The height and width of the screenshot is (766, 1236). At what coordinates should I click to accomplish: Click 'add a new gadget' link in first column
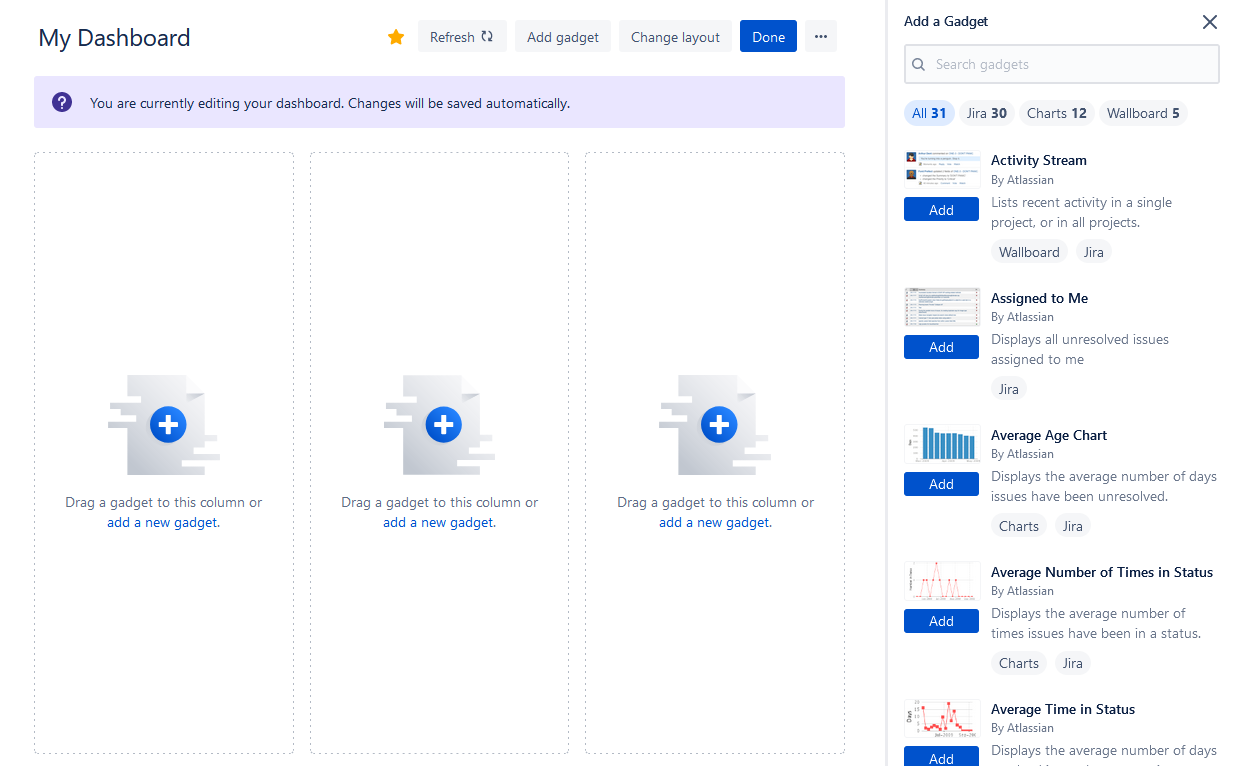(x=163, y=522)
